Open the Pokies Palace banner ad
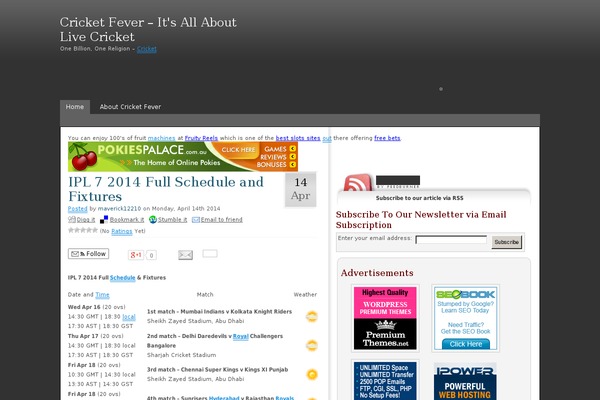Image resolution: width=600 pixels, height=400 pixels. pyautogui.click(x=183, y=157)
